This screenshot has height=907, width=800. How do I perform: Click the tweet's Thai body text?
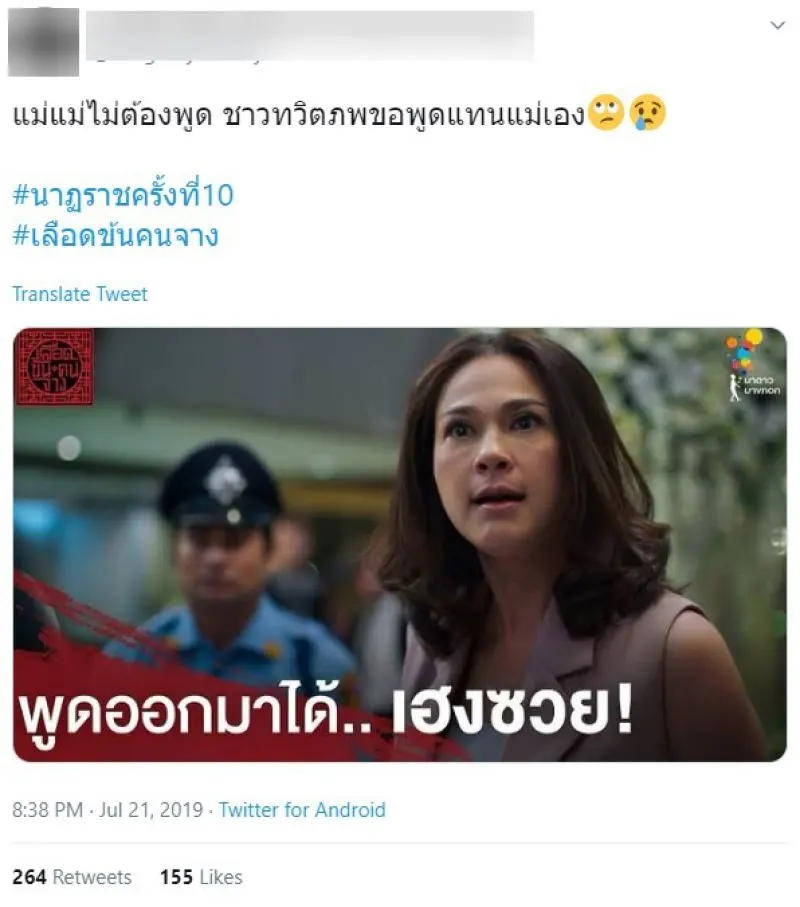298,115
